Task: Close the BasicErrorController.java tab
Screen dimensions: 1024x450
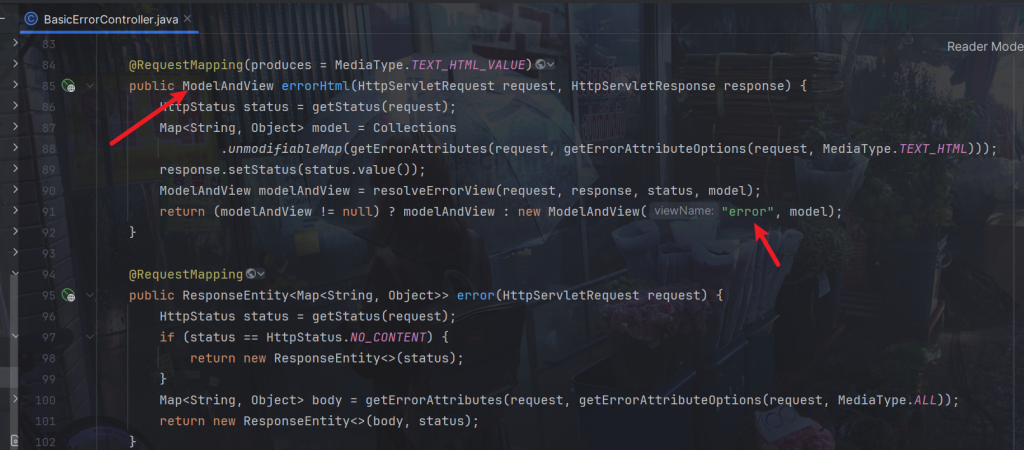Action: [x=187, y=19]
